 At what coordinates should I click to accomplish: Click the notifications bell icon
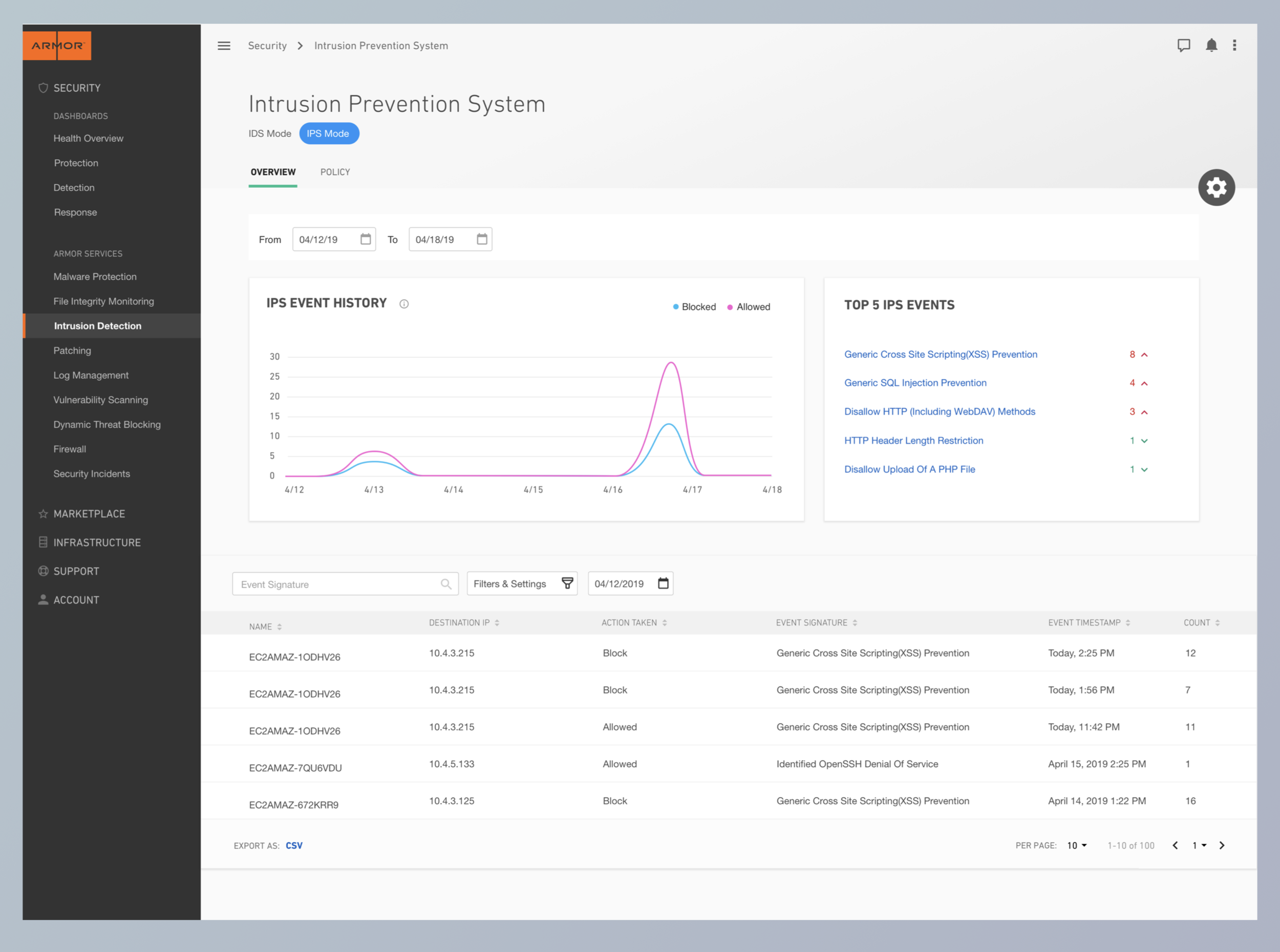tap(1211, 46)
